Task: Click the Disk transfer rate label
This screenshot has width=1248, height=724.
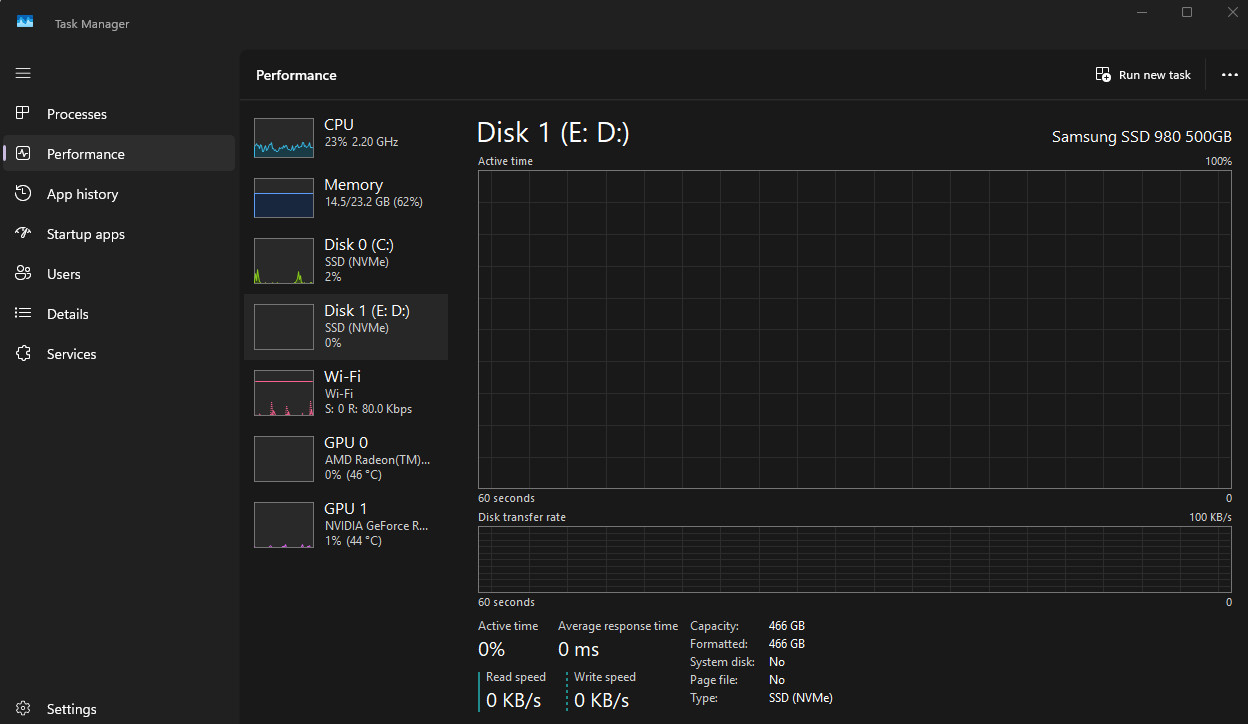Action: 522,517
